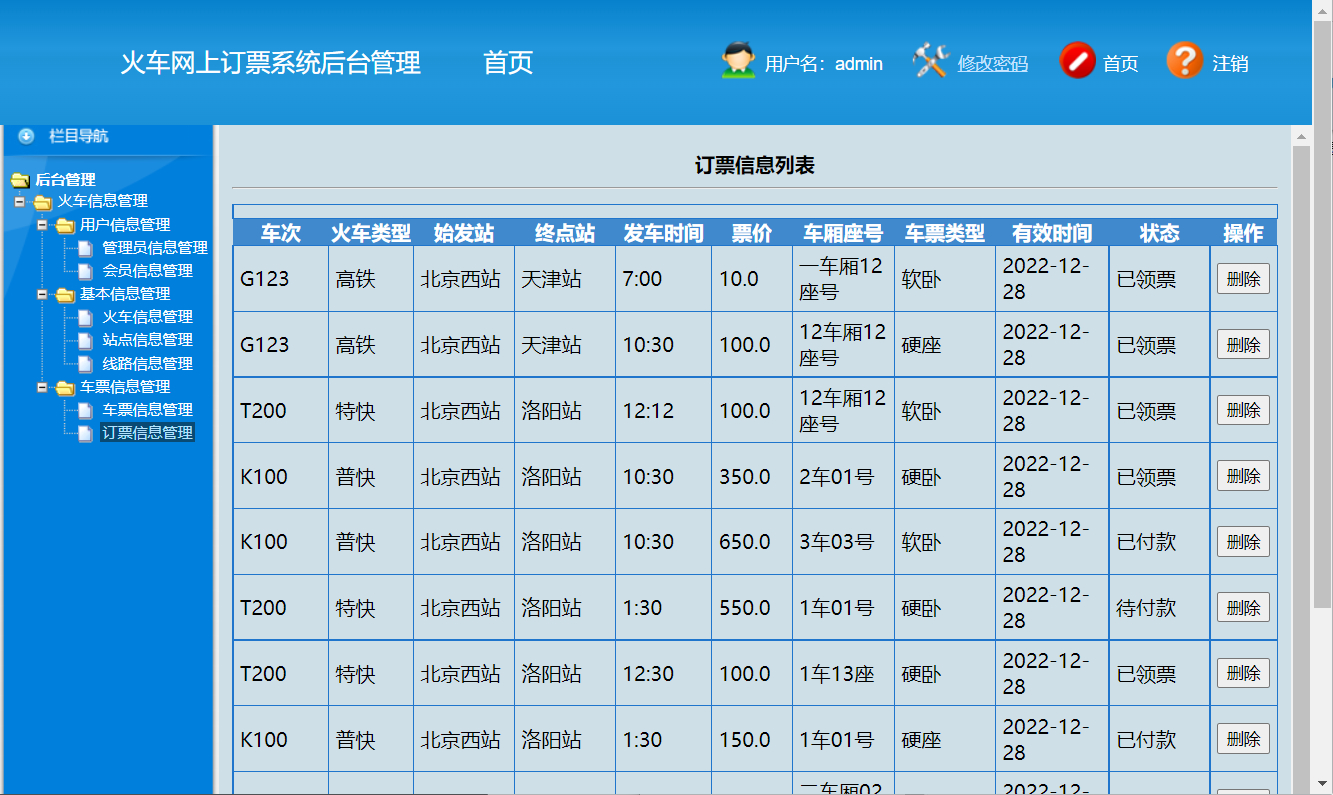Image resolution: width=1333 pixels, height=795 pixels.
Task: Click 删除 on the 650.0 price K100 row
Action: point(1242,541)
